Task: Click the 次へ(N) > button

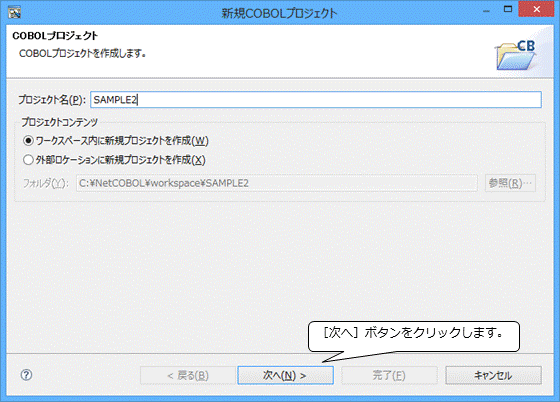Action: (285, 375)
